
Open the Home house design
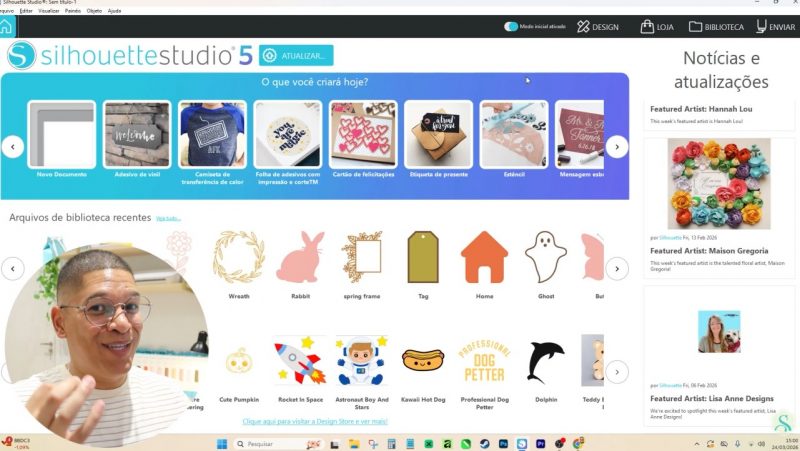point(484,258)
